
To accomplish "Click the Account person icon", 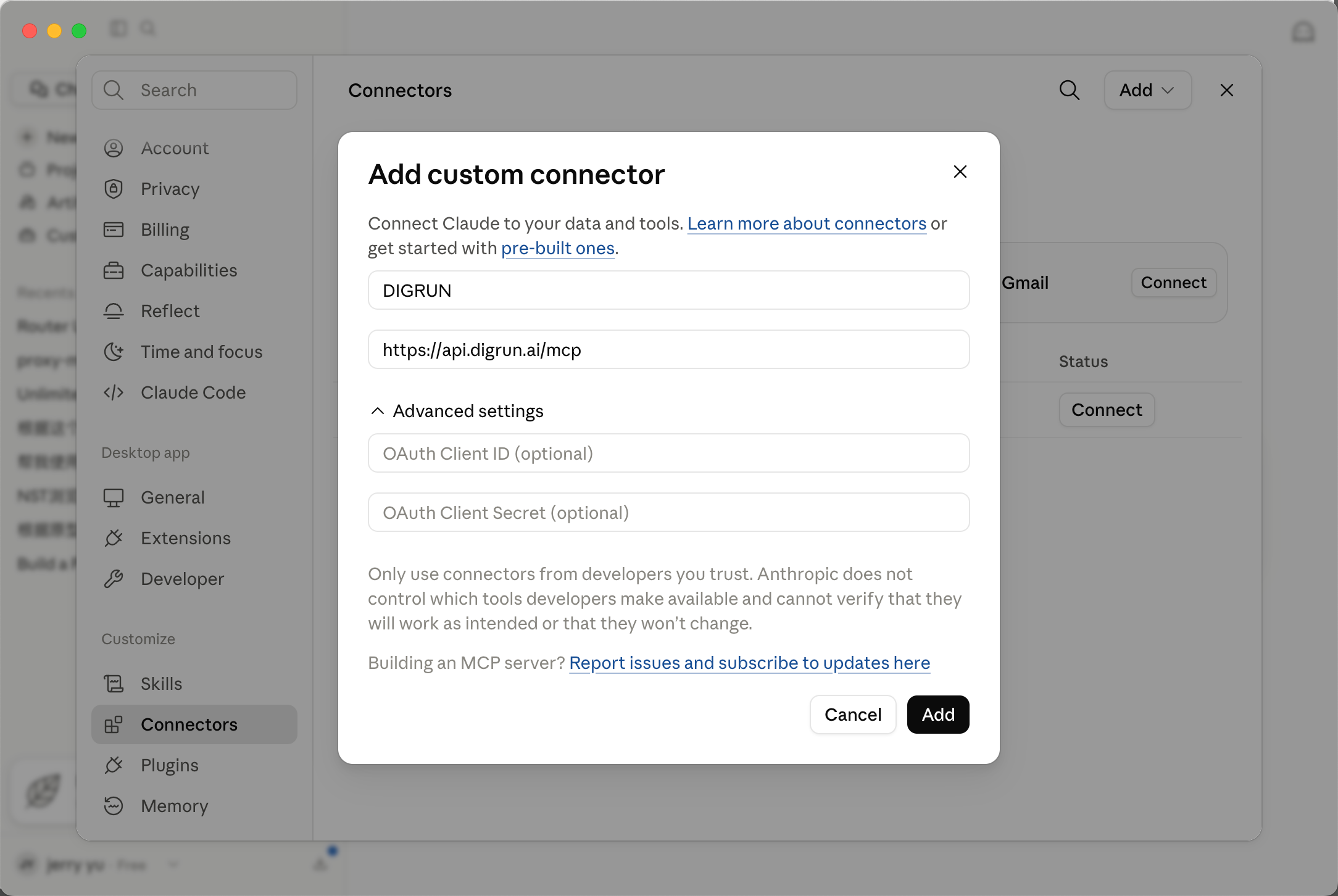I will pos(114,148).
